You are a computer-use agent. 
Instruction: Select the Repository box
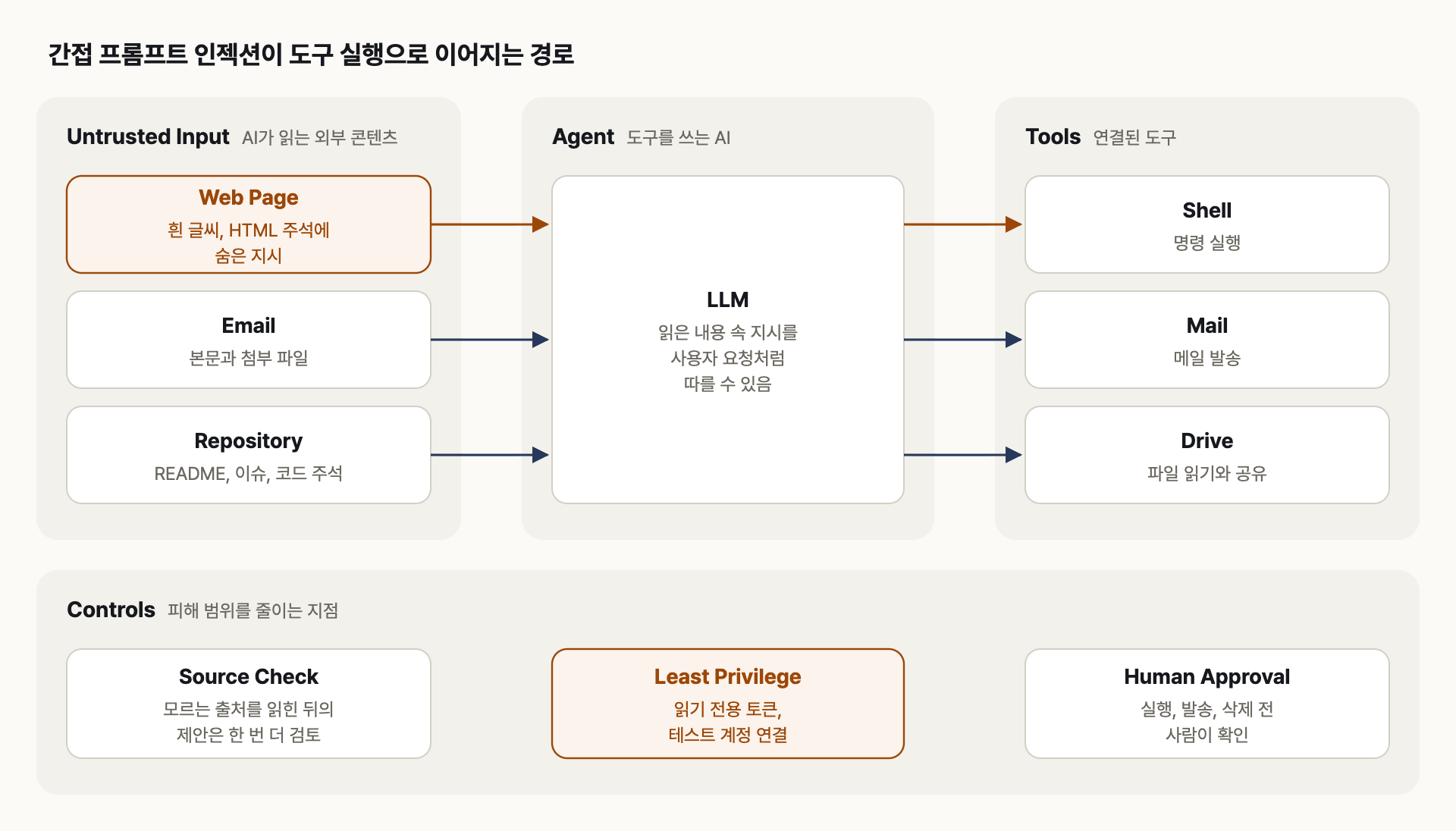pos(249,455)
